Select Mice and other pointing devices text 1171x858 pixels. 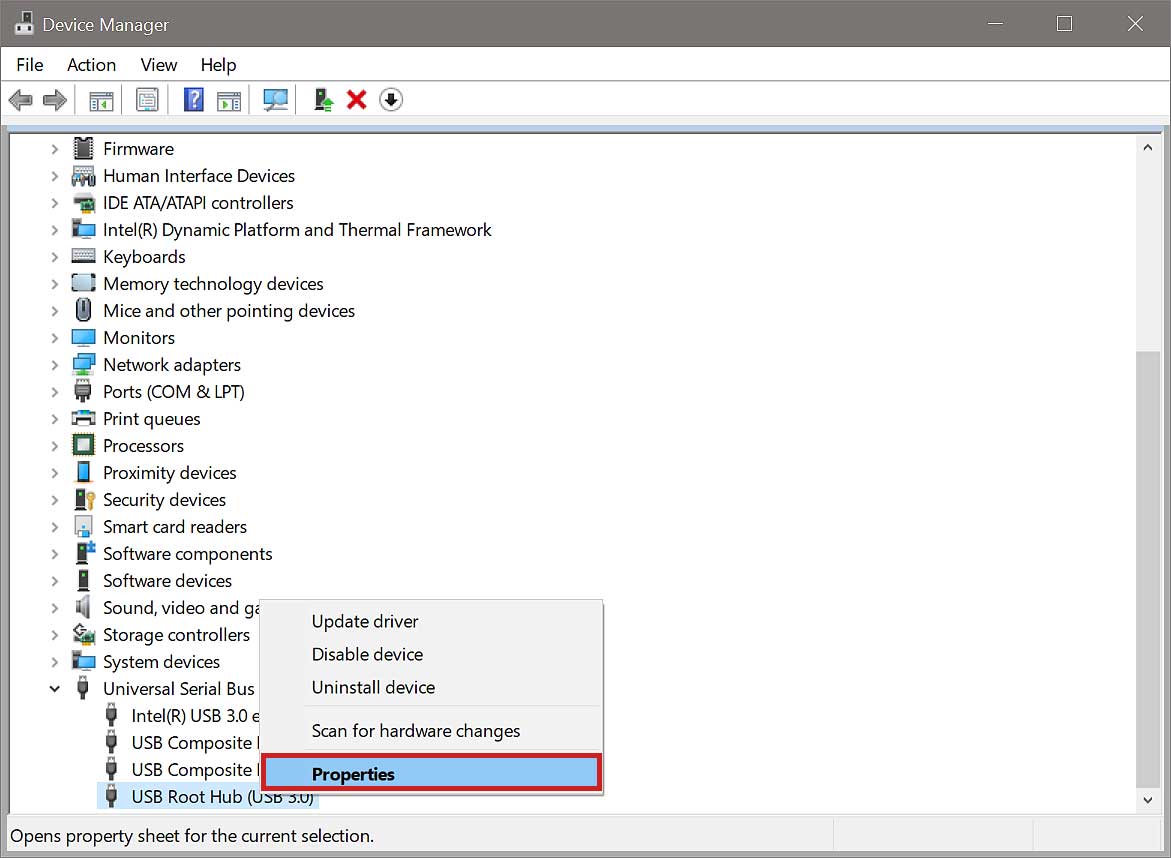(x=229, y=310)
